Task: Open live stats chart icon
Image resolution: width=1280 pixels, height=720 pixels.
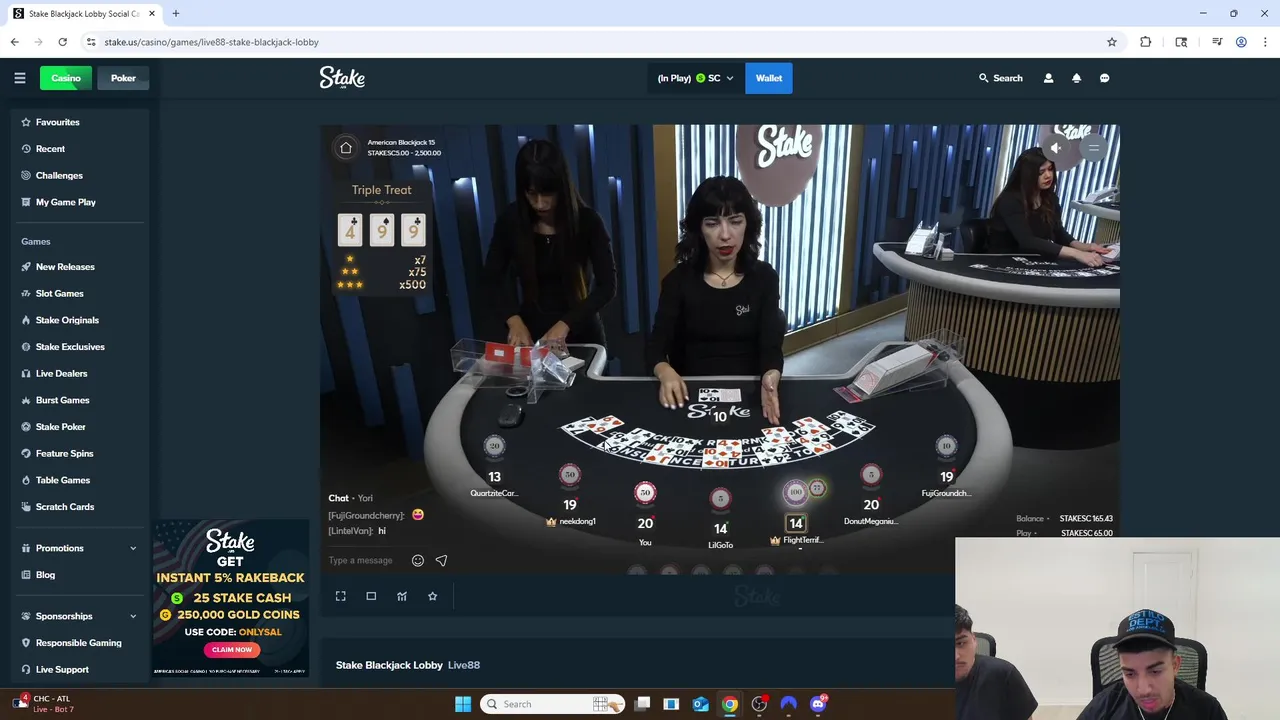Action: point(402,596)
